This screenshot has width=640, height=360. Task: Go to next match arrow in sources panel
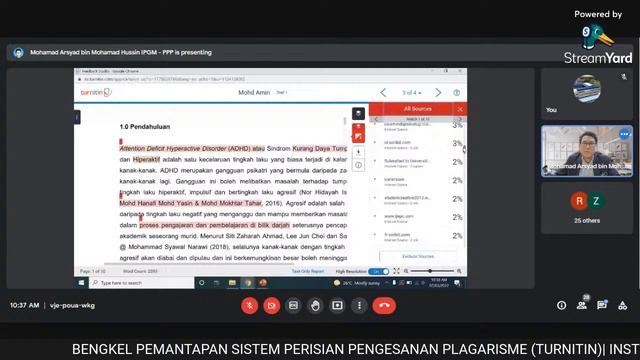tap(460, 119)
